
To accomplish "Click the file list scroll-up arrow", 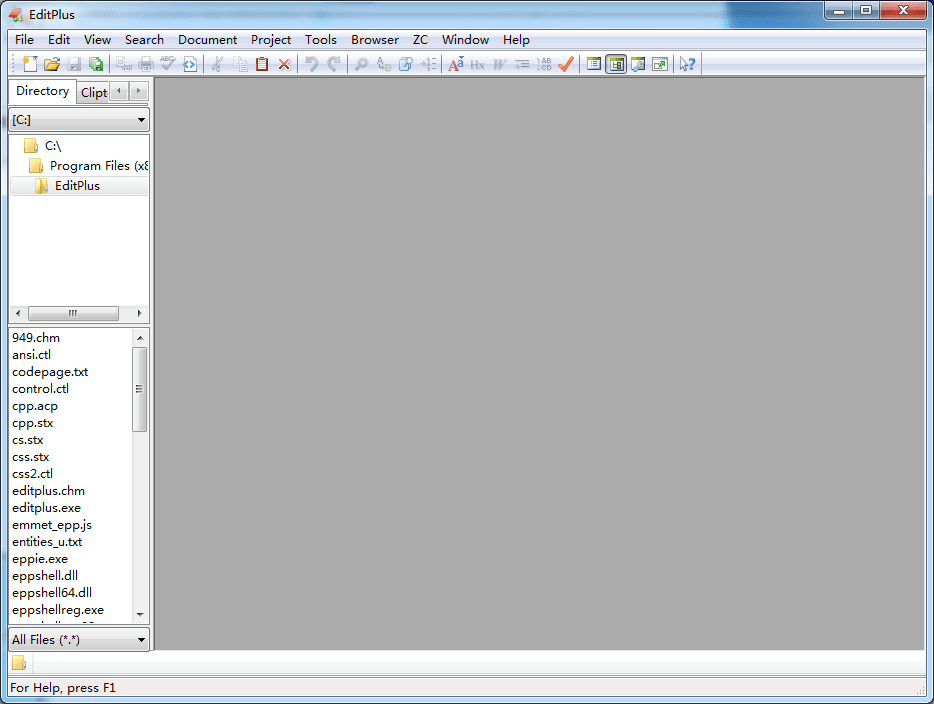I will [x=140, y=338].
